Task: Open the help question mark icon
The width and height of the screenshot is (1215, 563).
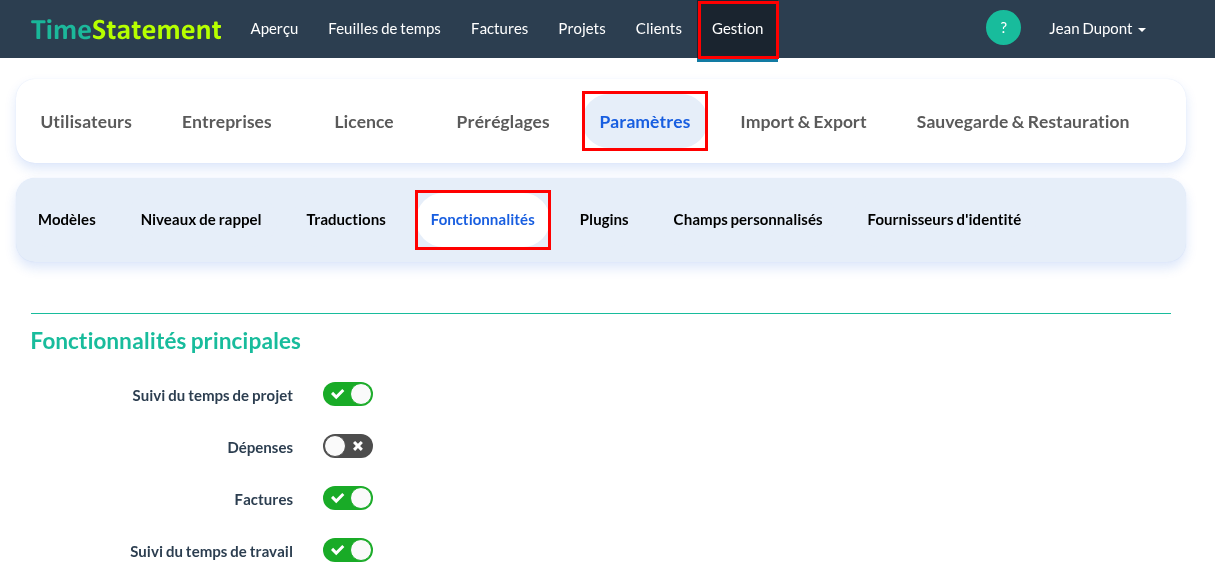Action: [x=1003, y=28]
